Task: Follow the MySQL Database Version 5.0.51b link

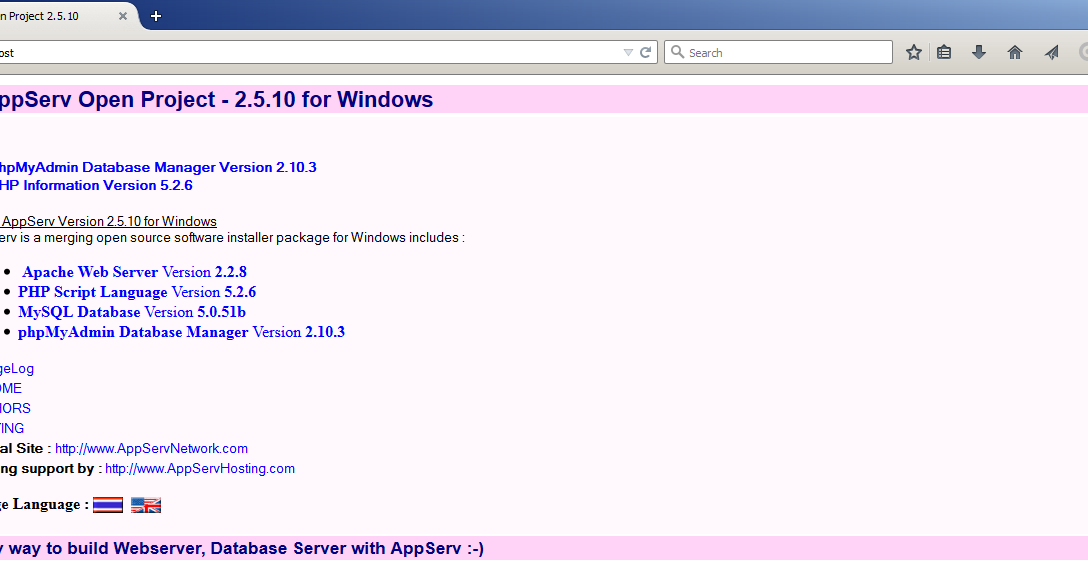Action: (132, 312)
